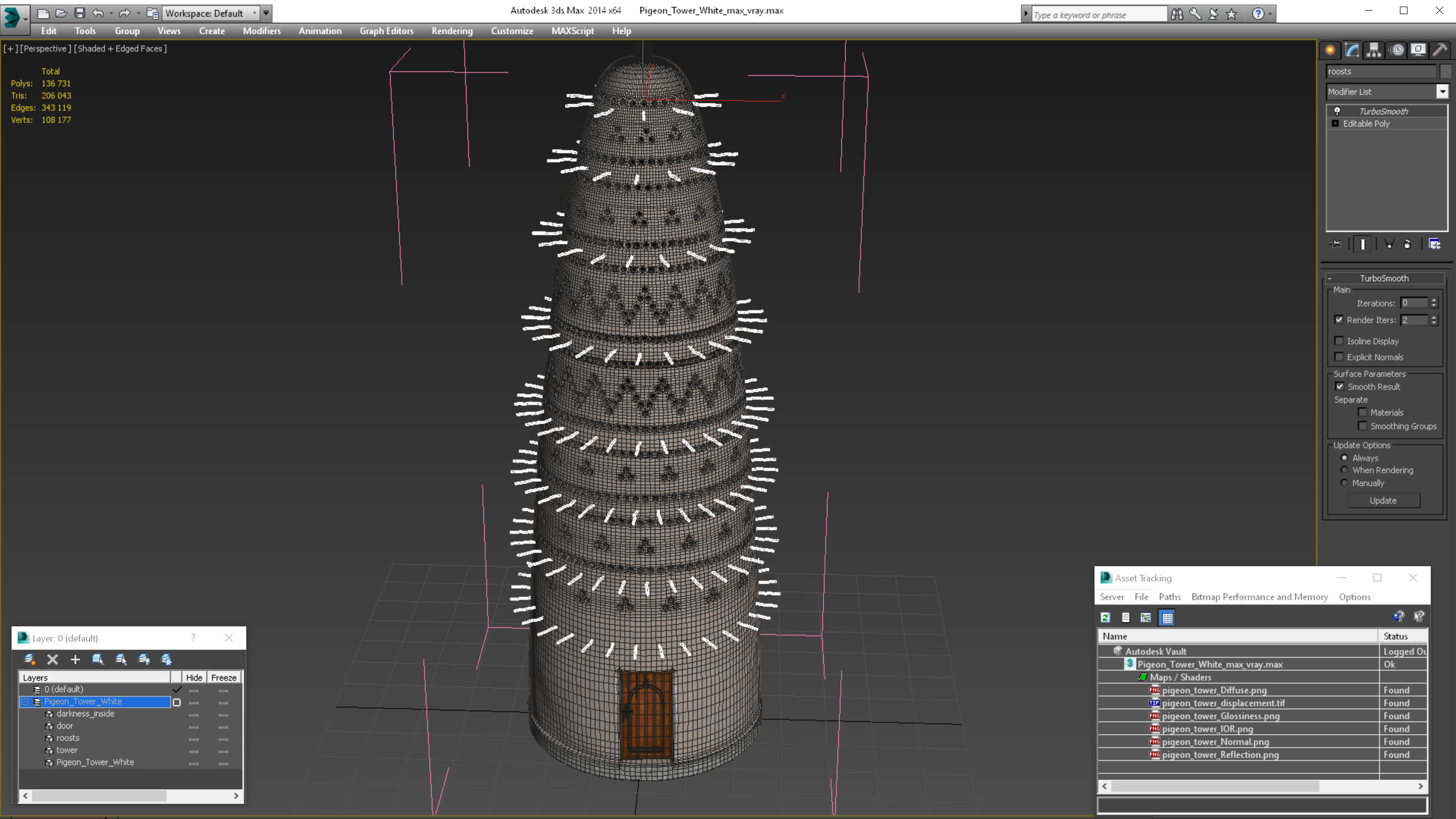Screen dimensions: 1456x819
Task: Click the binoculars search icon
Action: (x=1177, y=14)
